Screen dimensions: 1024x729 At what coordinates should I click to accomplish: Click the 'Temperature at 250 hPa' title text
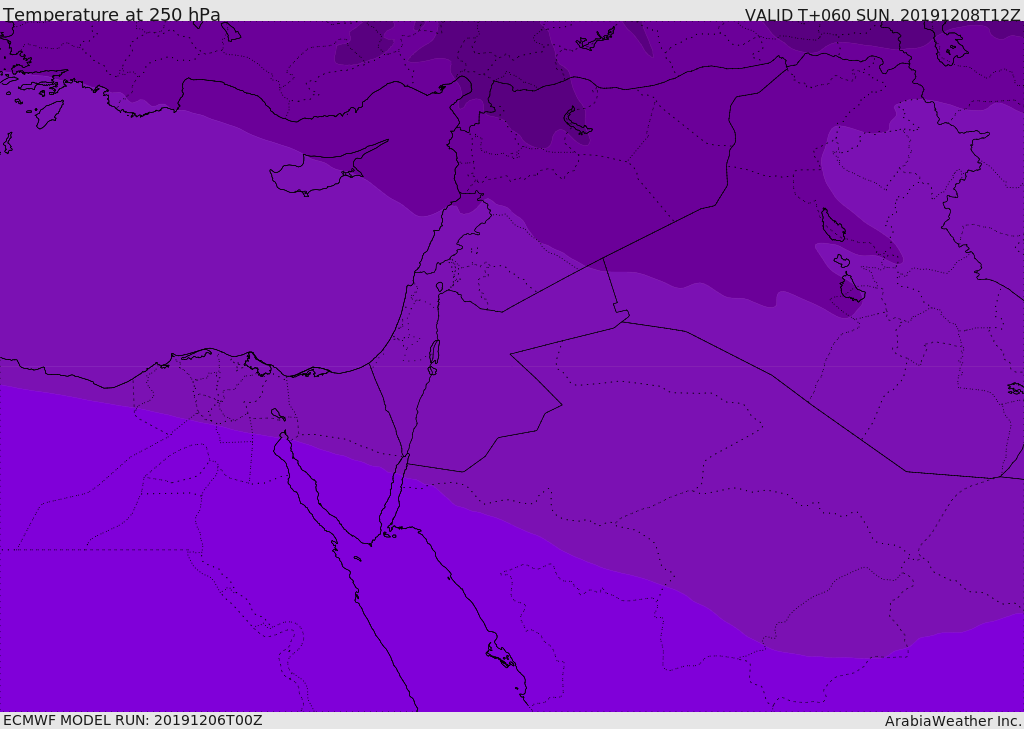[x=112, y=14]
